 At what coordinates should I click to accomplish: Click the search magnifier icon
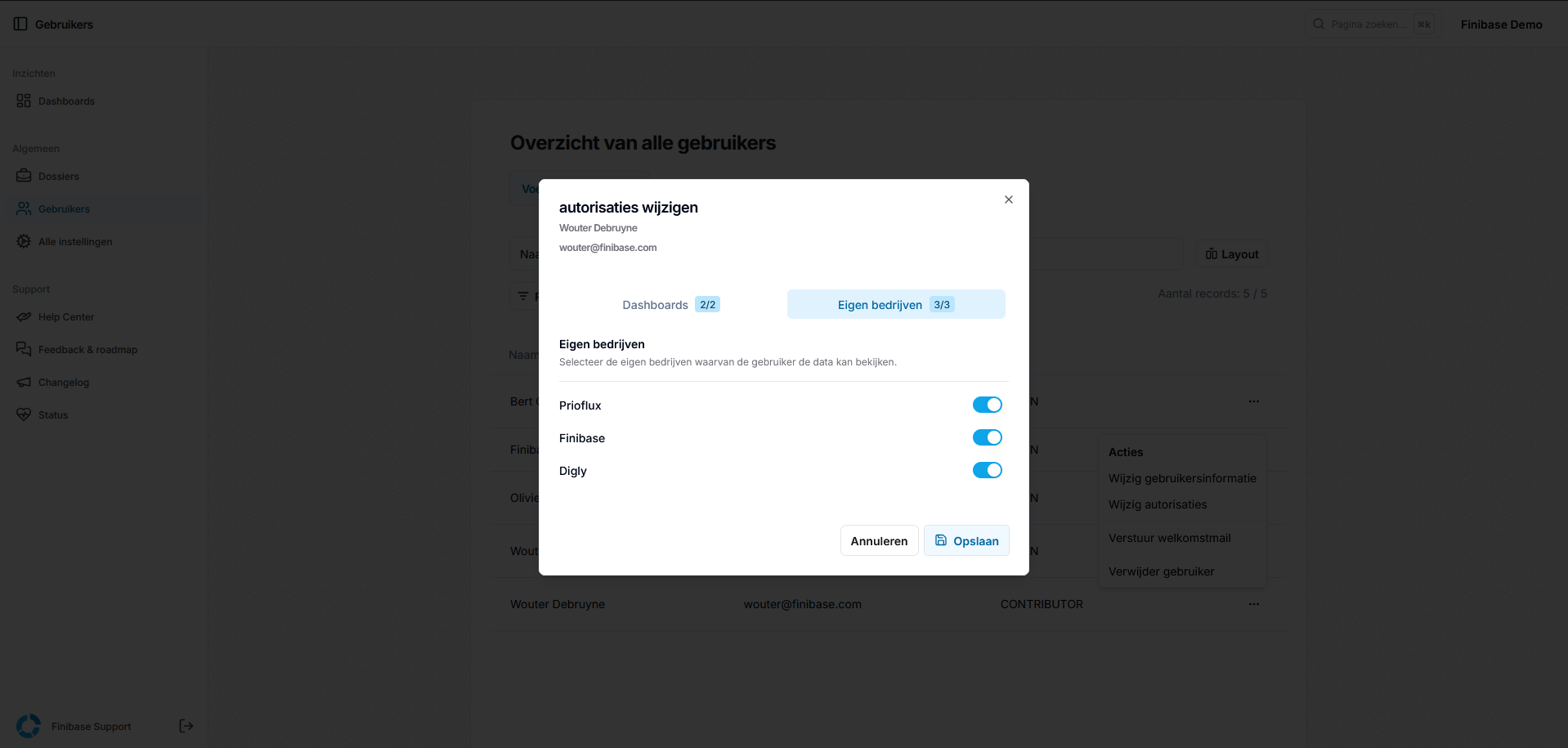(1319, 24)
